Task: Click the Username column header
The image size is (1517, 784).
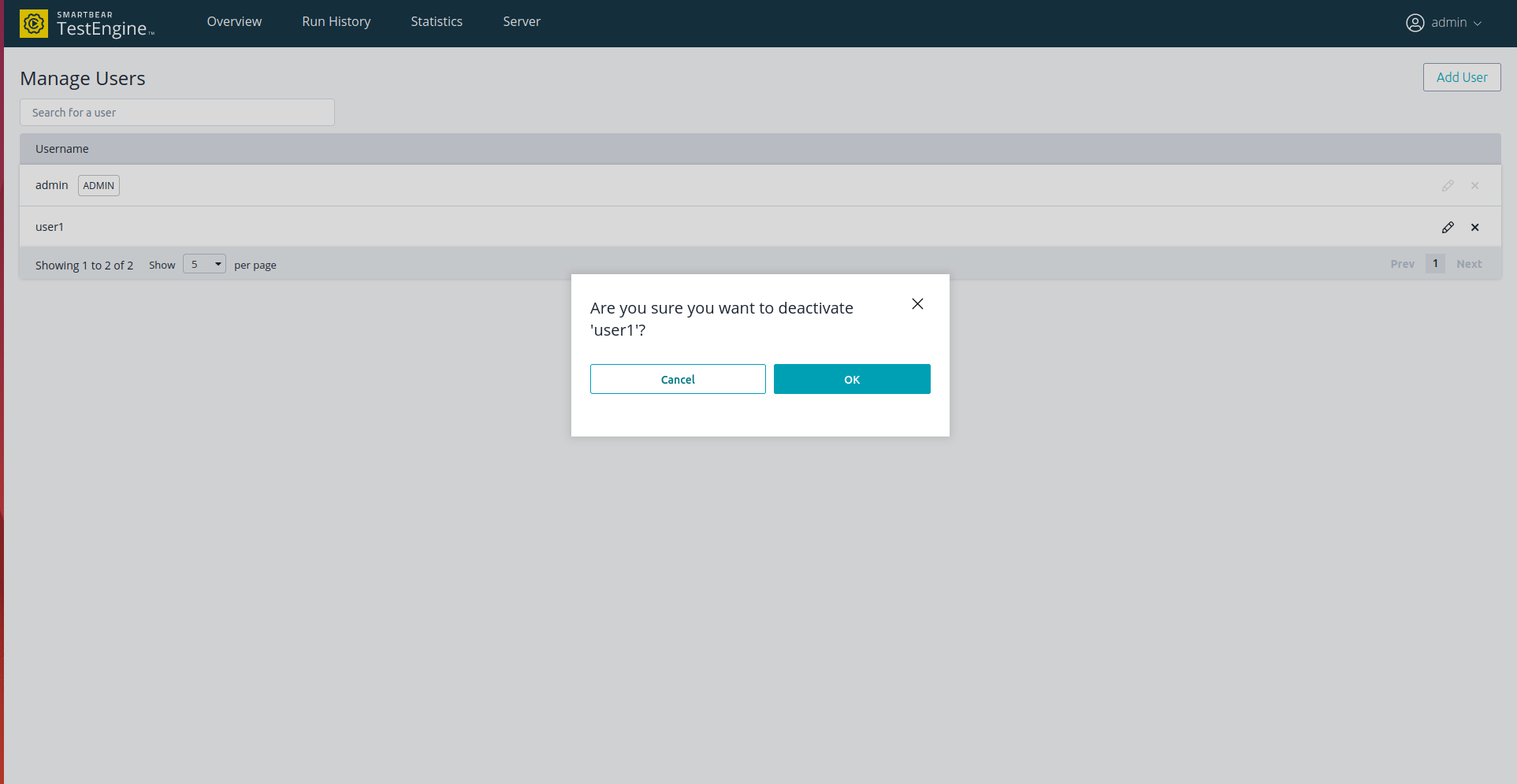Action: click(62, 149)
